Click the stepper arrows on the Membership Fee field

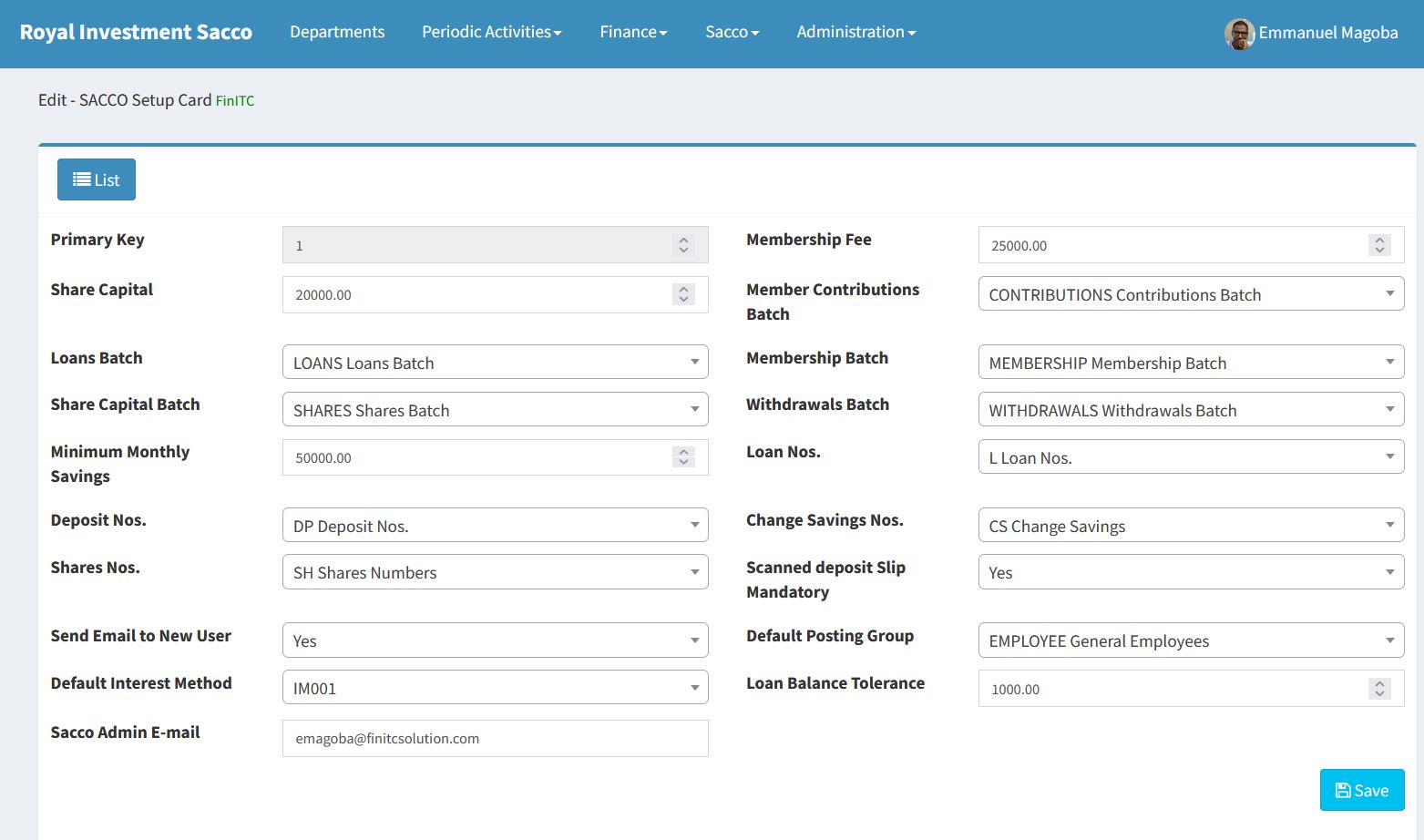coord(1379,245)
